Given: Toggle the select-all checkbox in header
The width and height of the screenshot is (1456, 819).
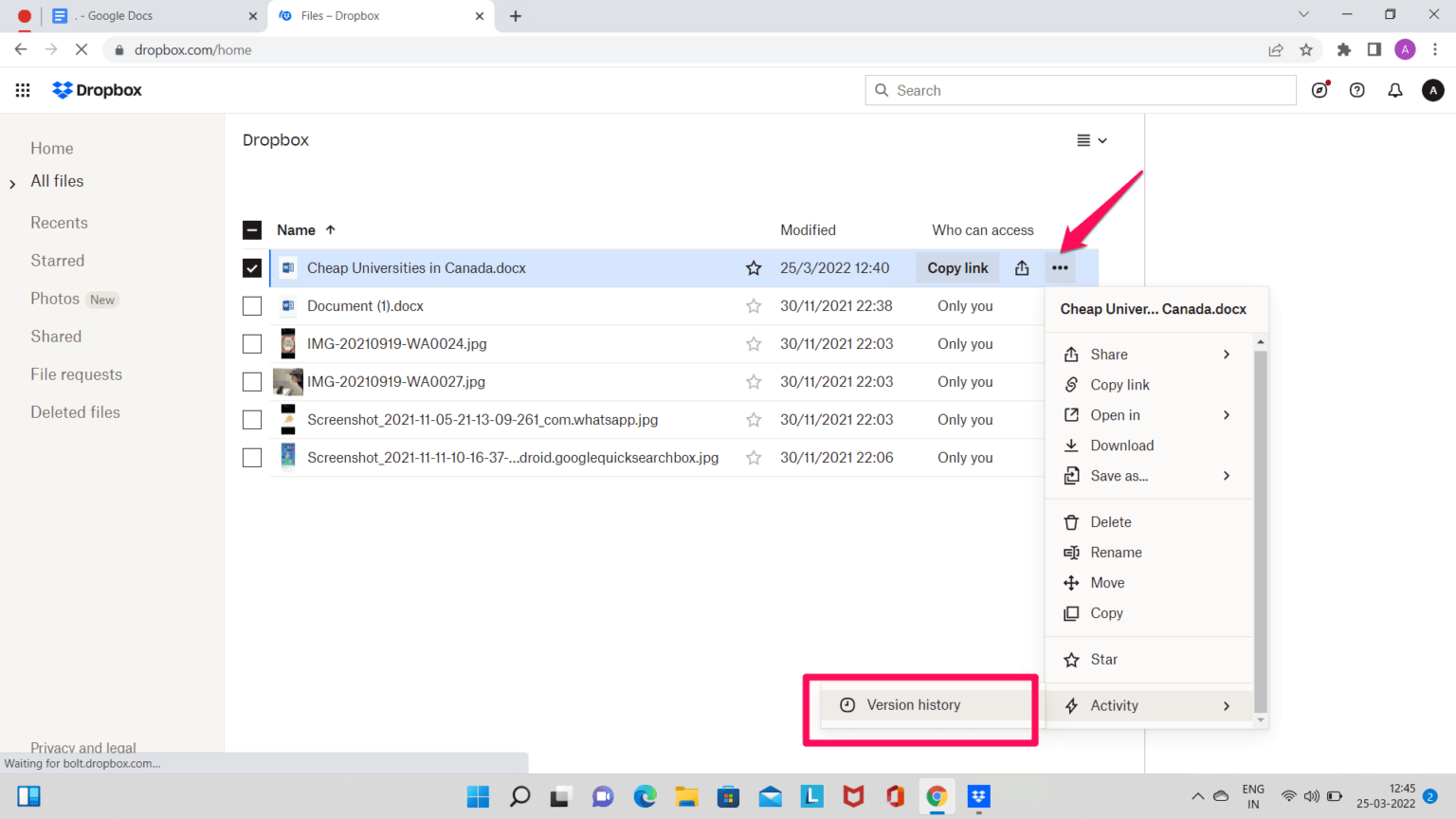Looking at the screenshot, I should (252, 230).
